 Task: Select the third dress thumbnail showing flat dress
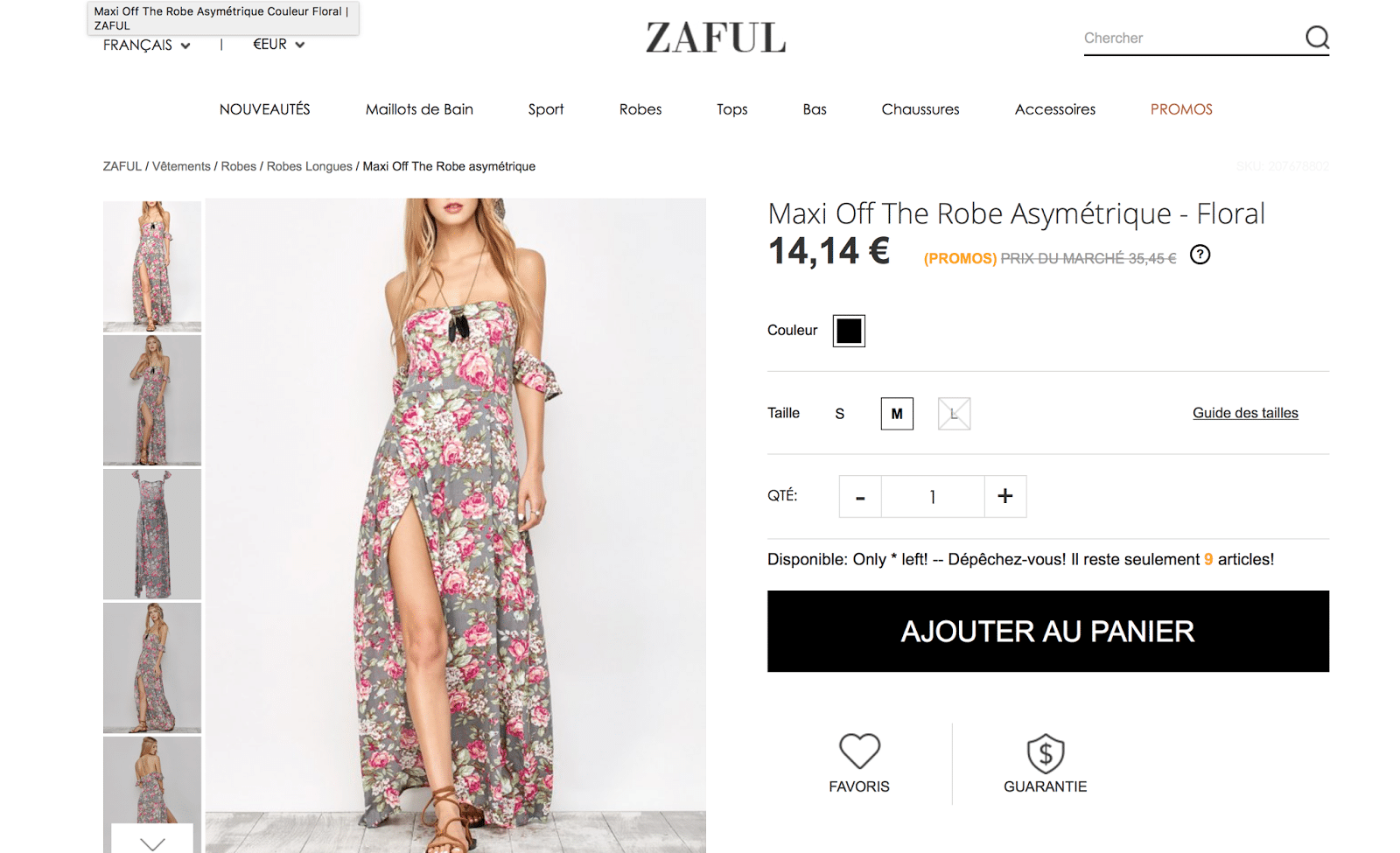pyautogui.click(x=152, y=534)
